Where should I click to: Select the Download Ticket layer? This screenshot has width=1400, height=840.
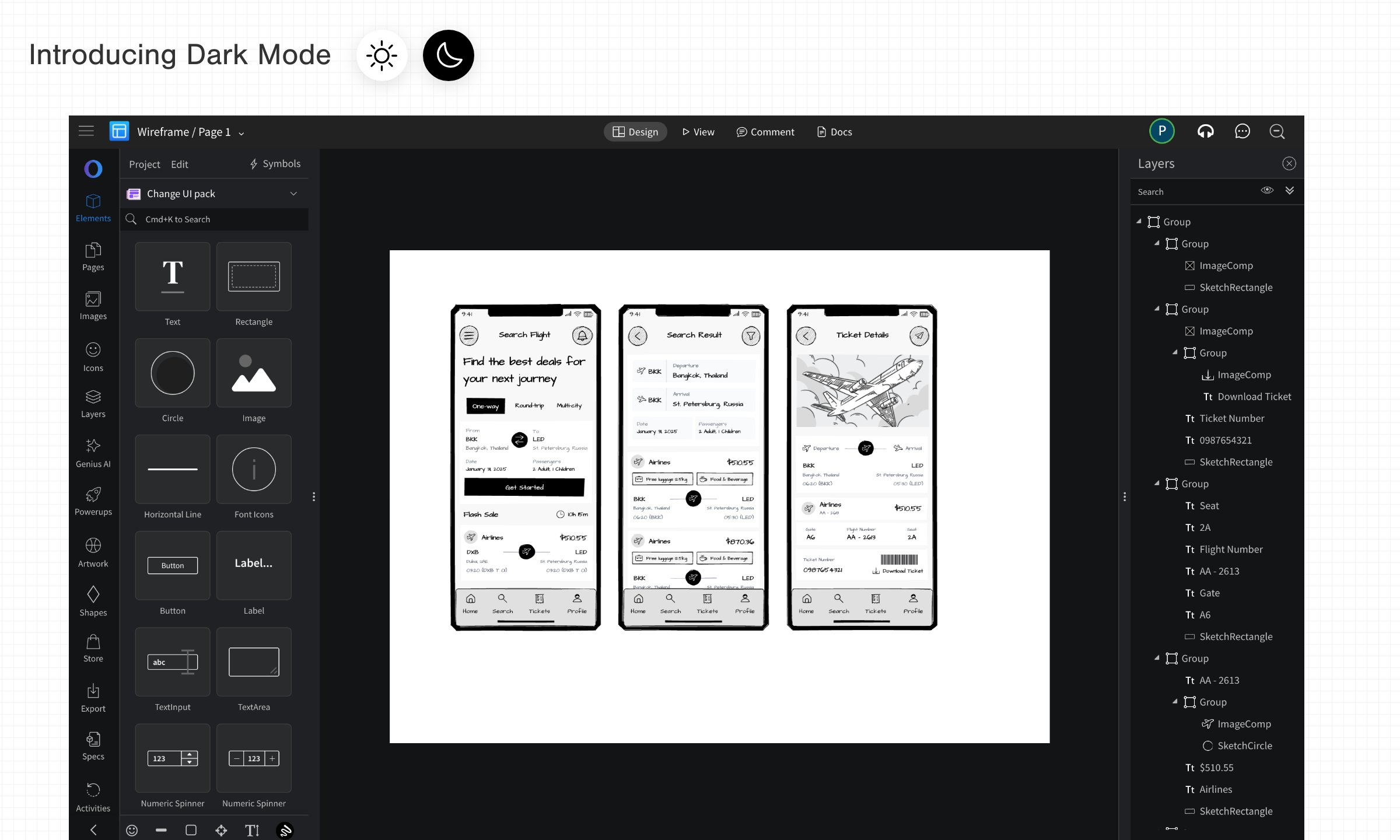(1254, 397)
